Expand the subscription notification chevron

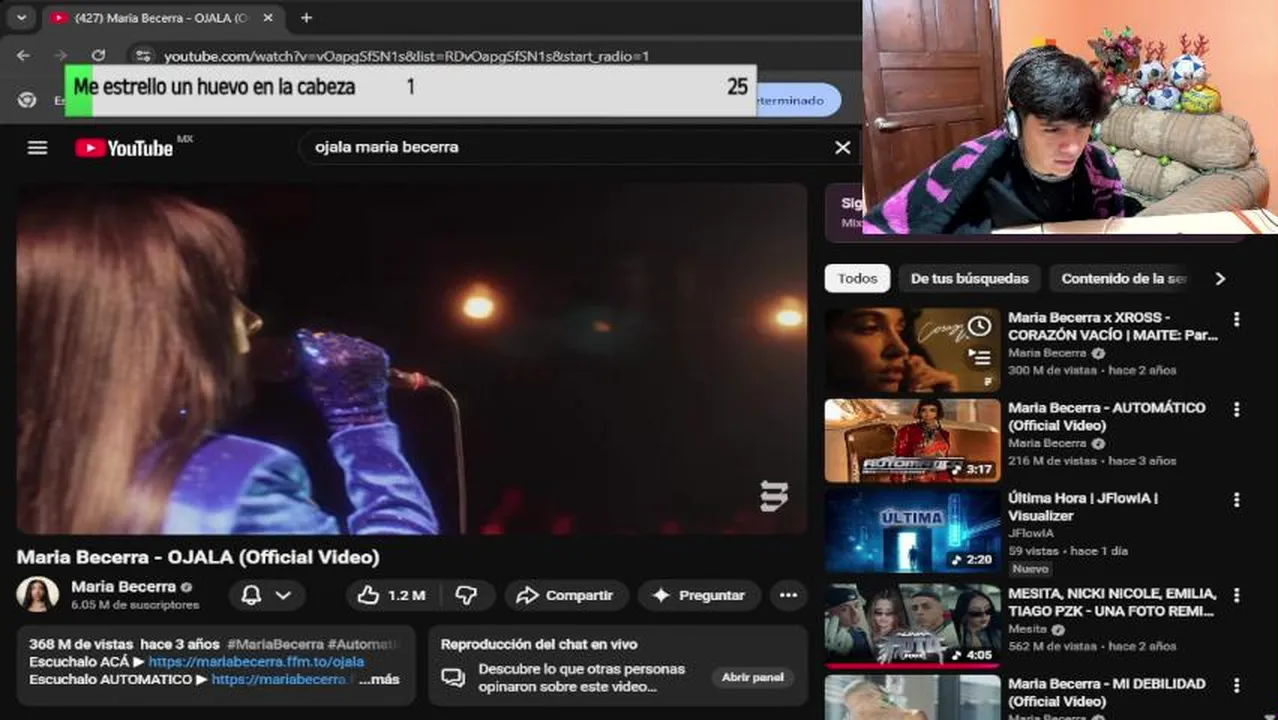pyautogui.click(x=284, y=595)
